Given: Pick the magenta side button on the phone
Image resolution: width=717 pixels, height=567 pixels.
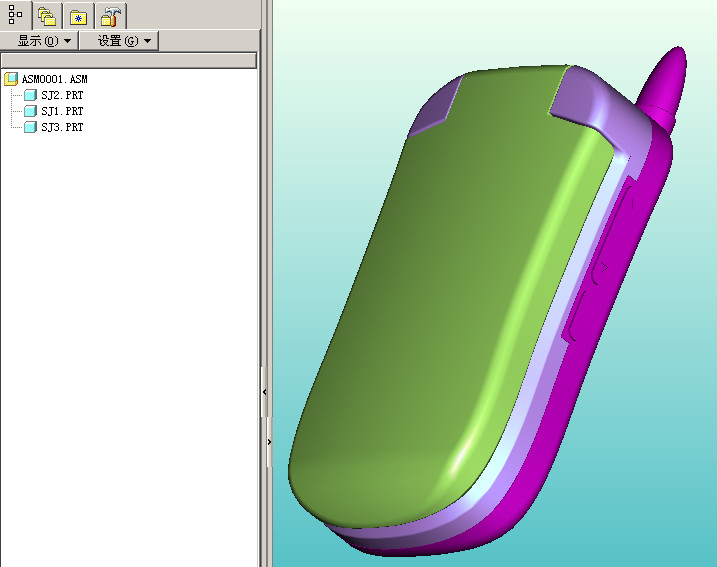Looking at the screenshot, I should (614, 236).
